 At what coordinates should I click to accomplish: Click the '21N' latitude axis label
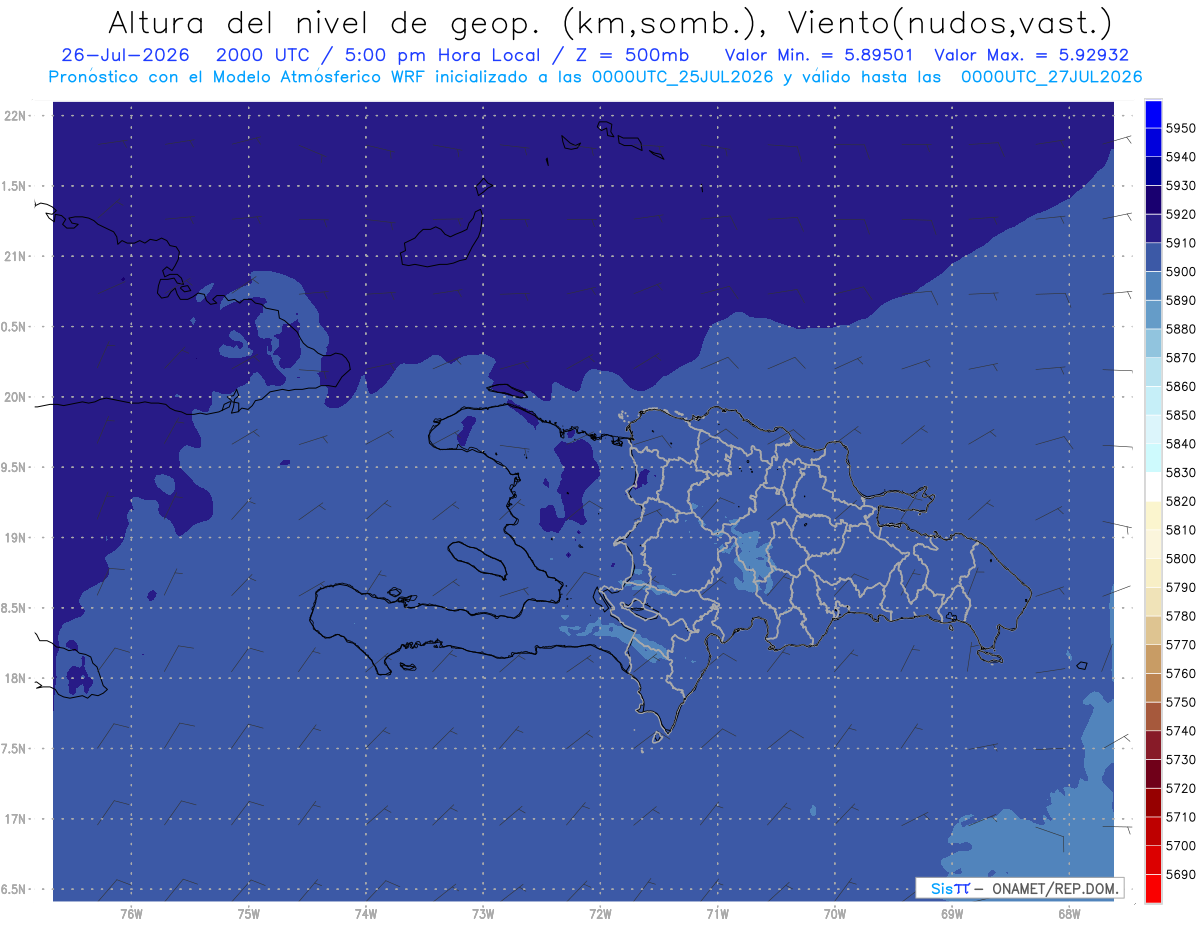click(x=17, y=257)
